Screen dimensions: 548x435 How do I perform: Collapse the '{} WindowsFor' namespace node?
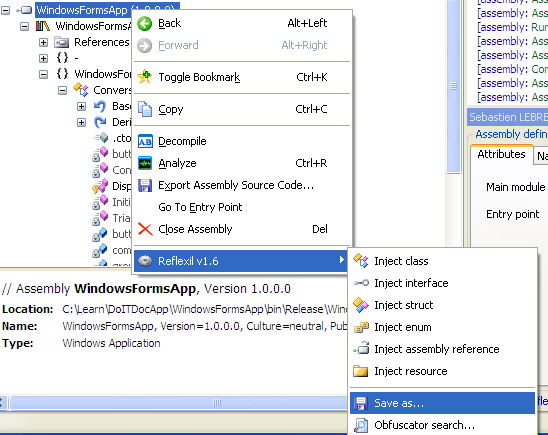(43, 74)
